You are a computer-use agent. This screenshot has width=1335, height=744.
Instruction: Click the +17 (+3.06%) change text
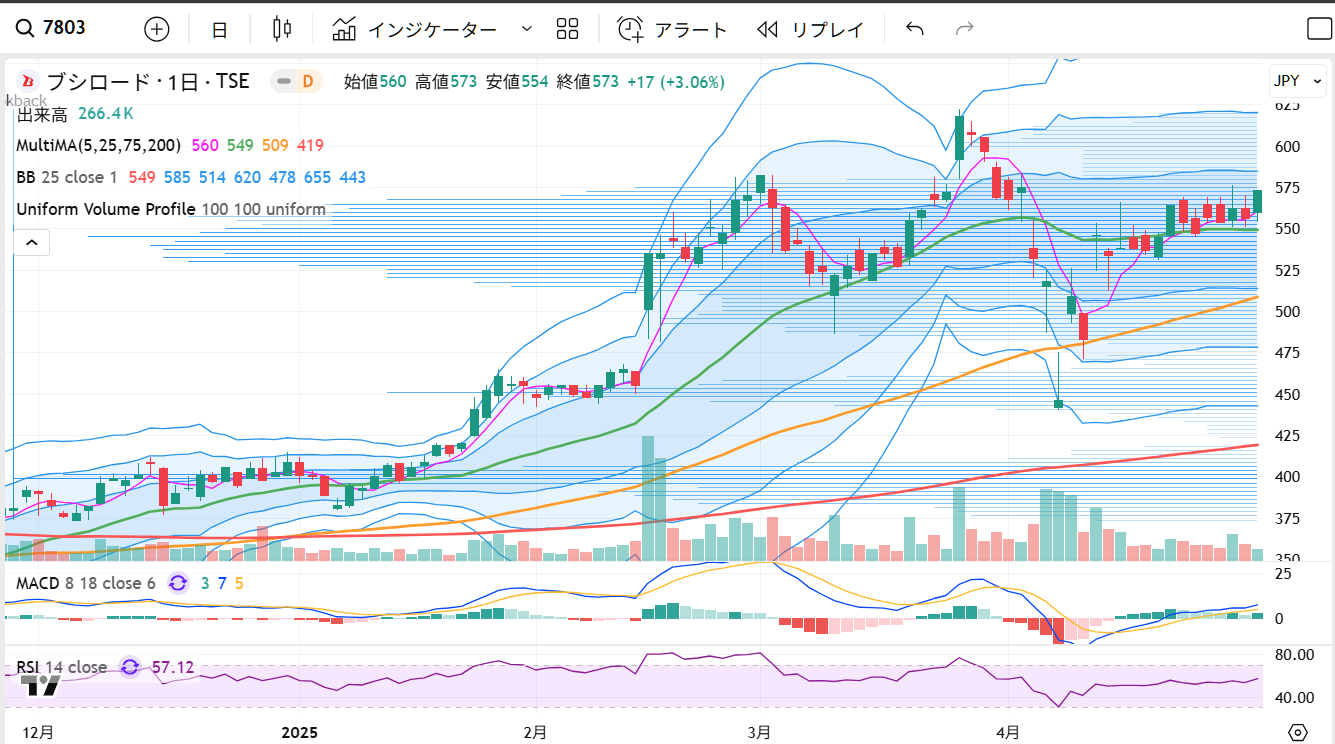(676, 82)
